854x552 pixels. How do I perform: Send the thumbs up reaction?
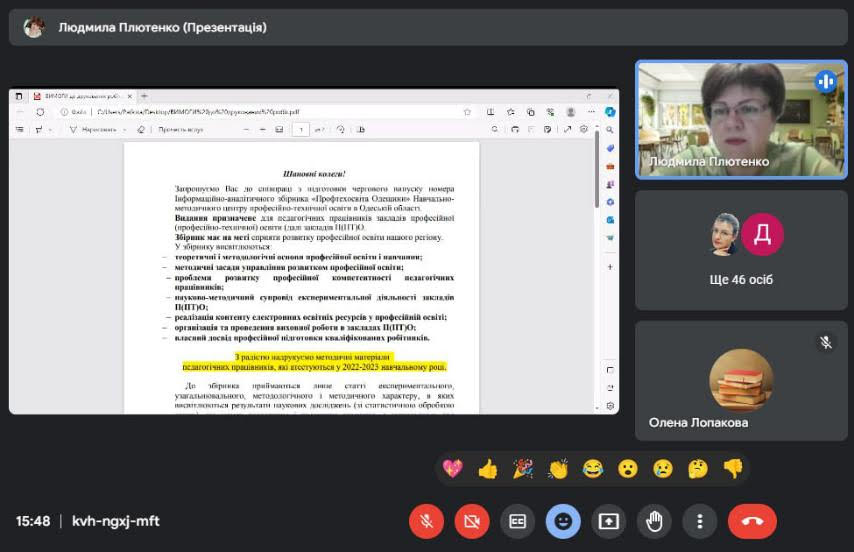pyautogui.click(x=487, y=468)
